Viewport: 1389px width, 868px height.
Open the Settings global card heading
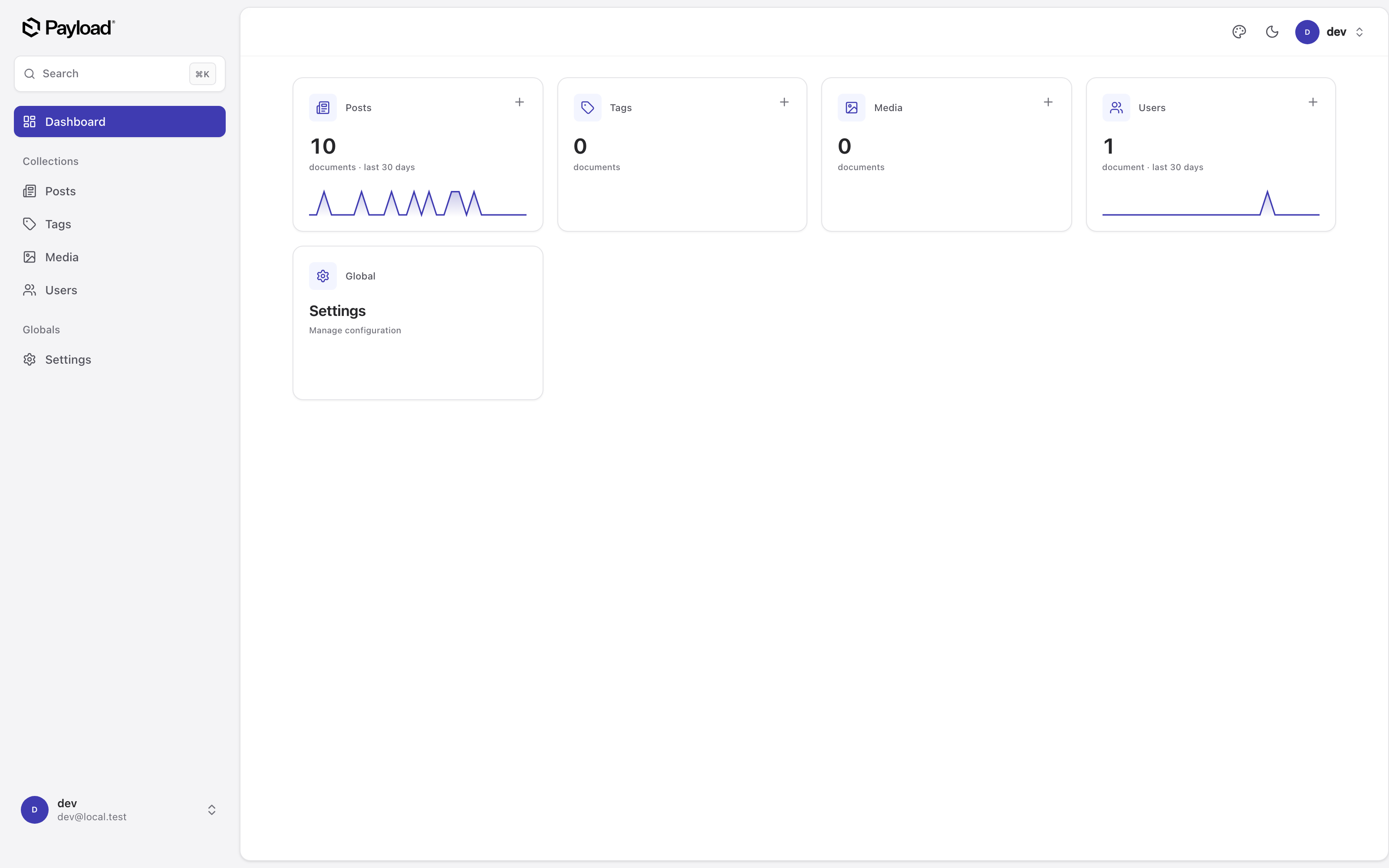coord(338,311)
